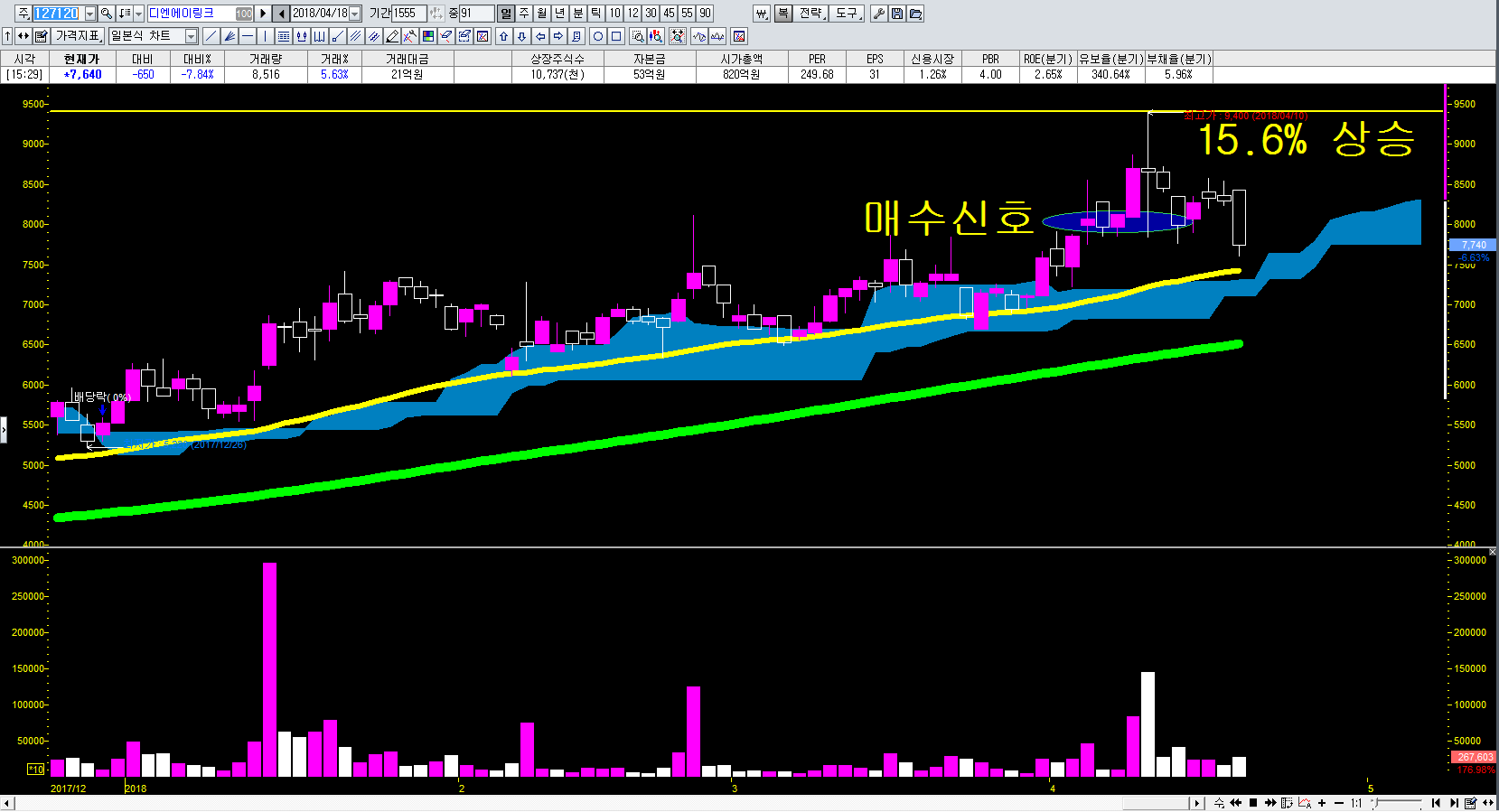Viewport: 1499px width, 812px height.
Task: Insert a left arrow marker
Action: pos(539,36)
